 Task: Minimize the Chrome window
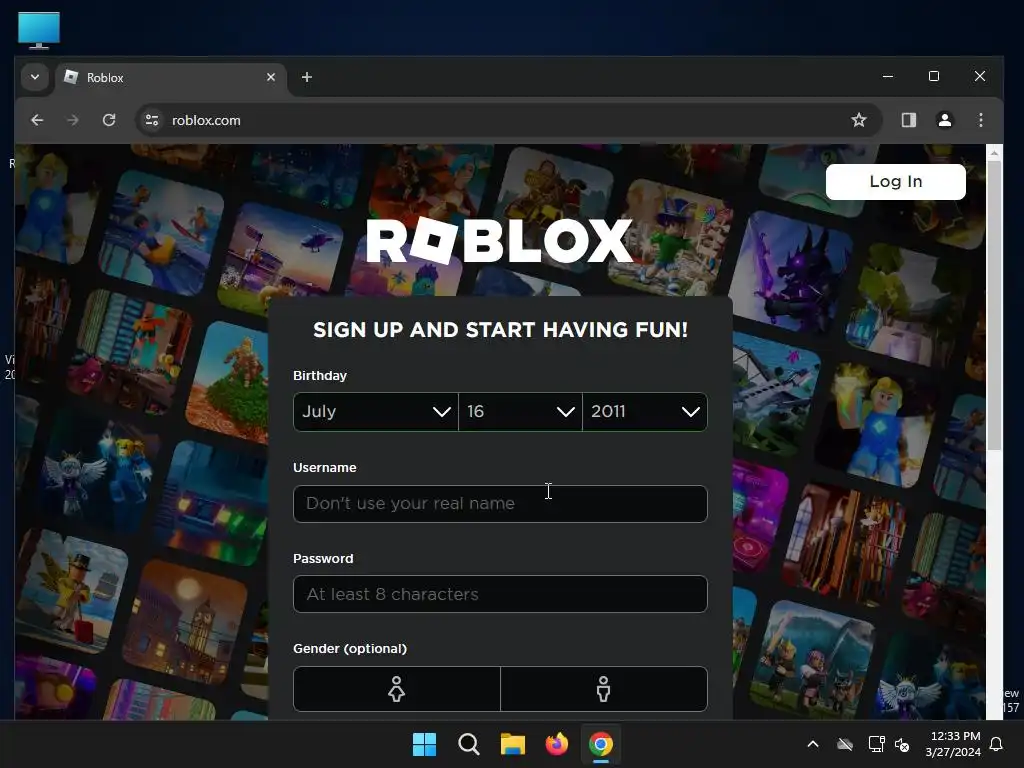888,76
